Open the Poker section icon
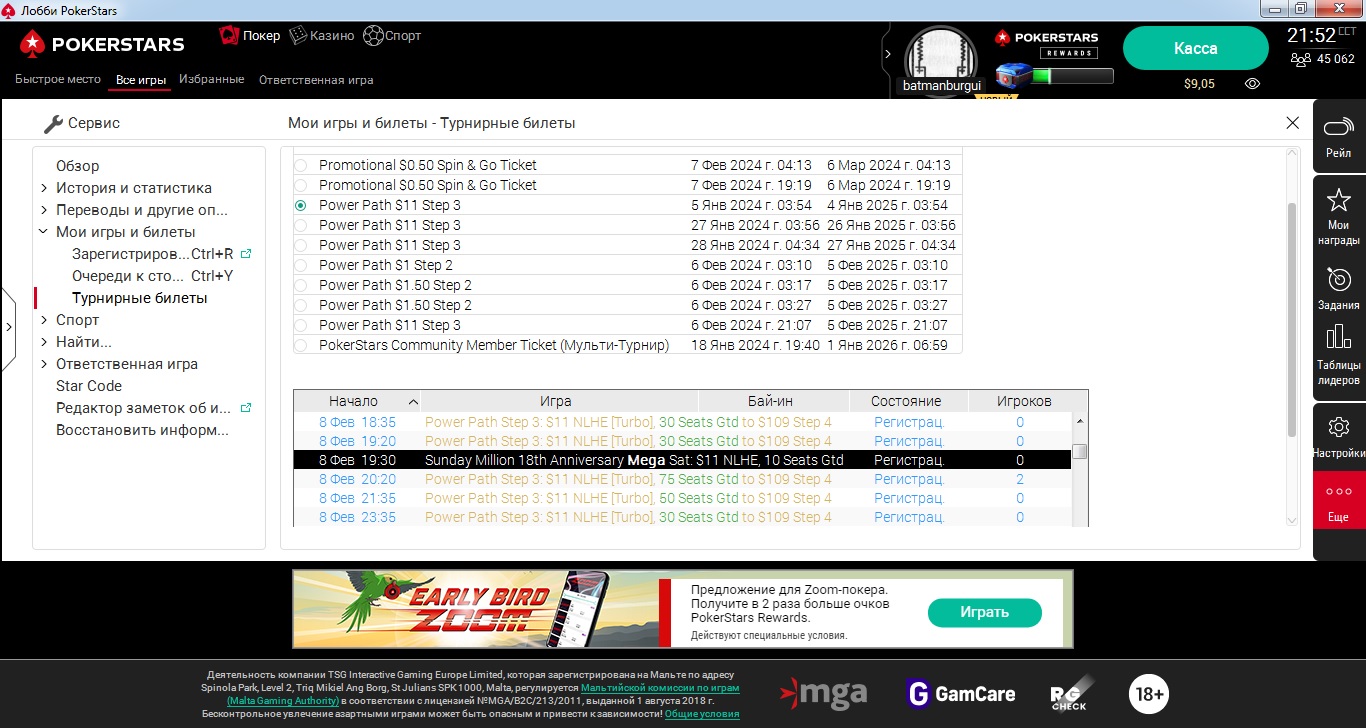Screen dimensions: 1366x728 point(230,35)
